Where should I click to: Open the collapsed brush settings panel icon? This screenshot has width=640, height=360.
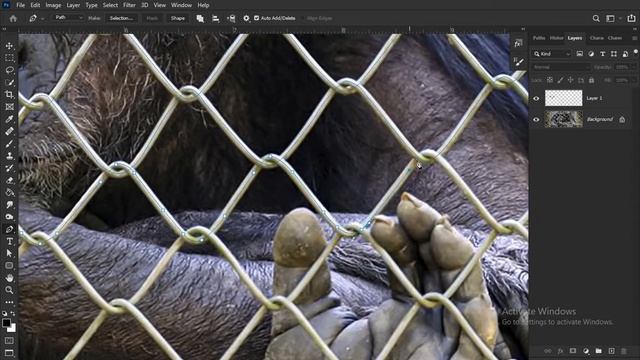pyautogui.click(x=518, y=62)
